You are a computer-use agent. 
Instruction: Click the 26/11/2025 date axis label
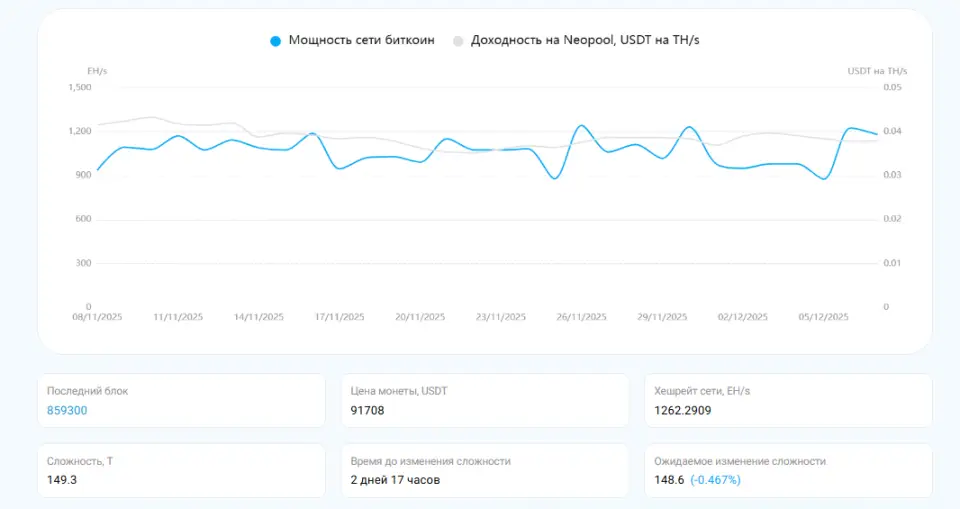582,317
